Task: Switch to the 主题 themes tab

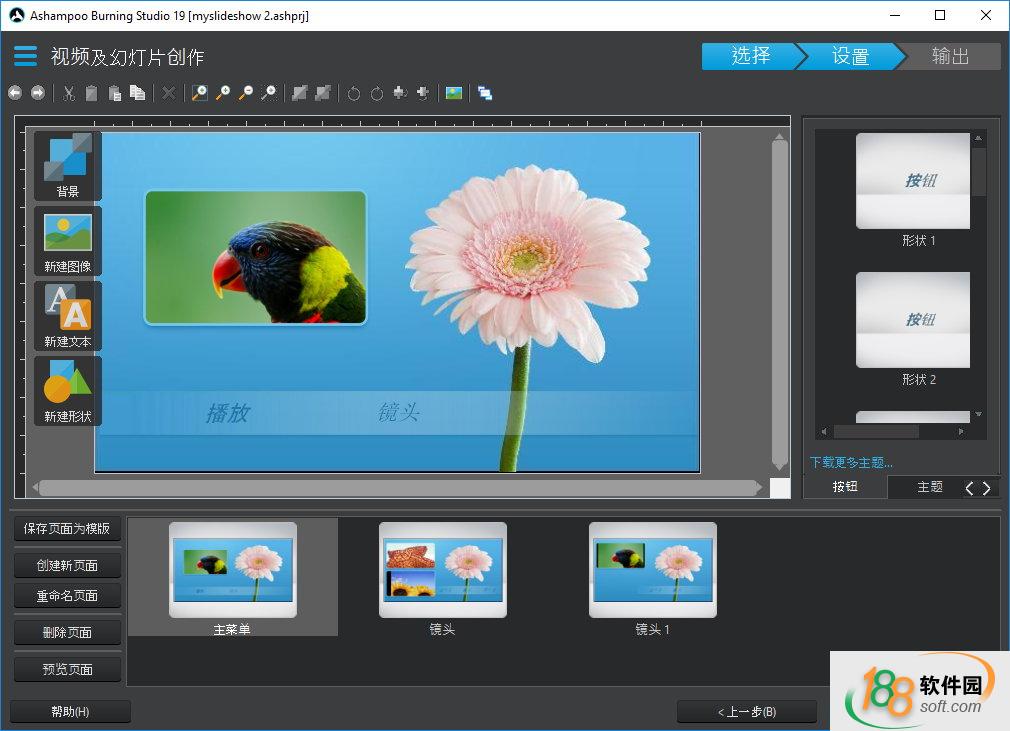Action: tap(929, 487)
